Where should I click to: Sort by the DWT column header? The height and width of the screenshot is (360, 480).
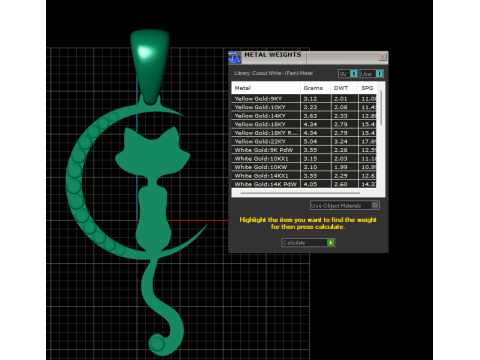coord(344,88)
